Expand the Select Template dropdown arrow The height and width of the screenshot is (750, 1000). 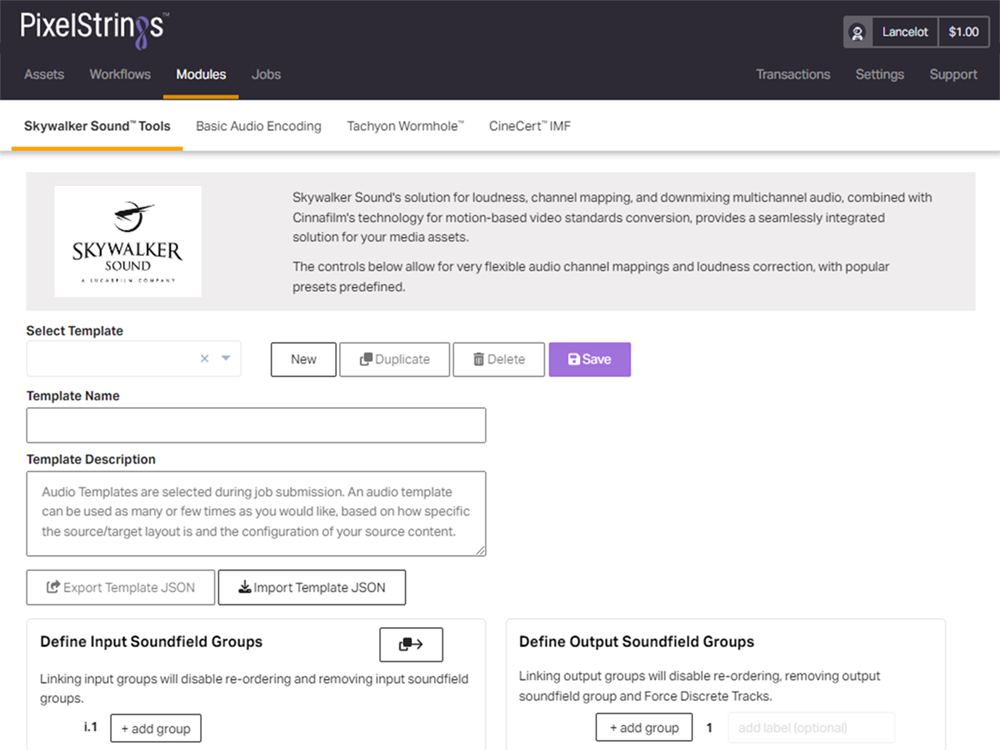coord(226,358)
